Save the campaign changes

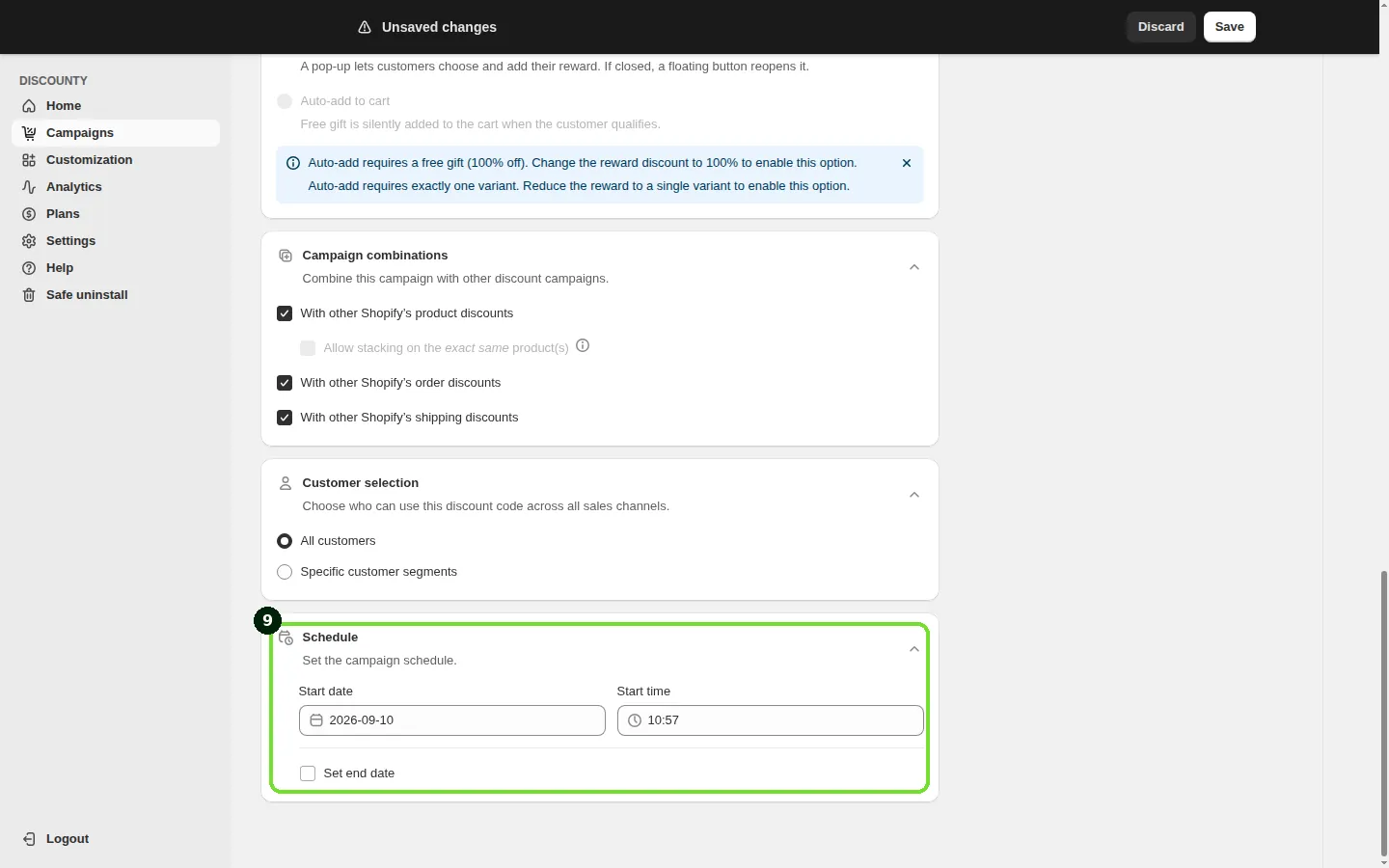(1230, 27)
